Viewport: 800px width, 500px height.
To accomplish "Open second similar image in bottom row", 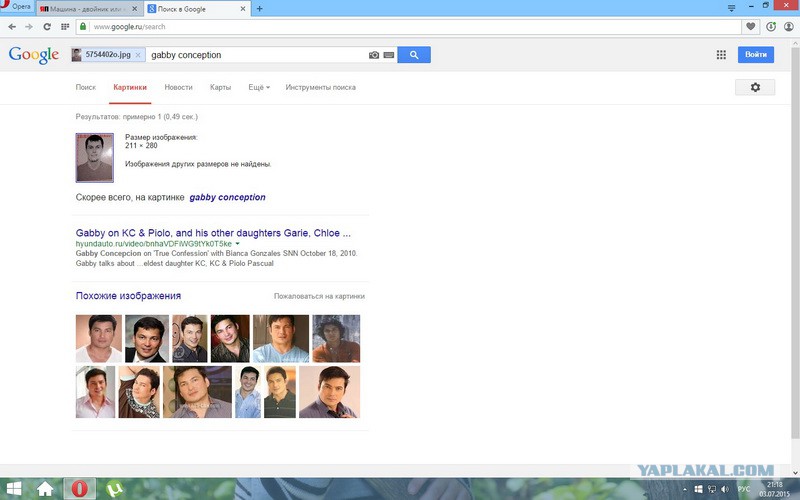I will click(139, 392).
